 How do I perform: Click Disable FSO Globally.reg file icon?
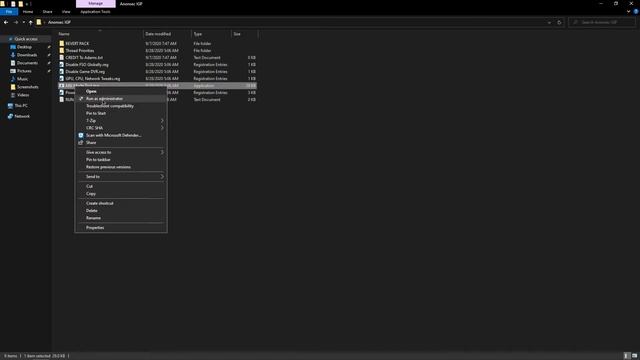(x=62, y=64)
